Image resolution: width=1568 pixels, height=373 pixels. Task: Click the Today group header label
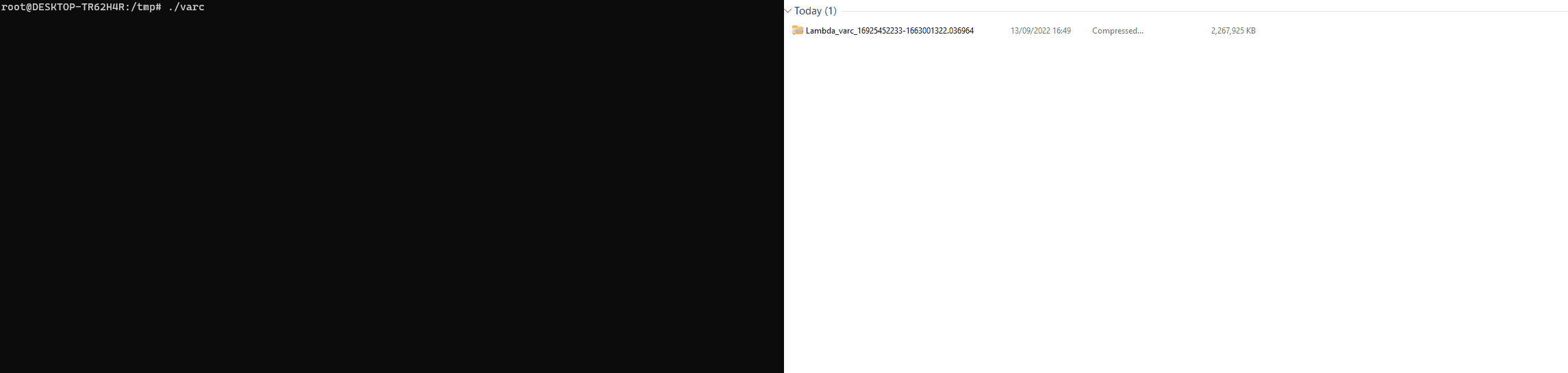pyautogui.click(x=808, y=11)
